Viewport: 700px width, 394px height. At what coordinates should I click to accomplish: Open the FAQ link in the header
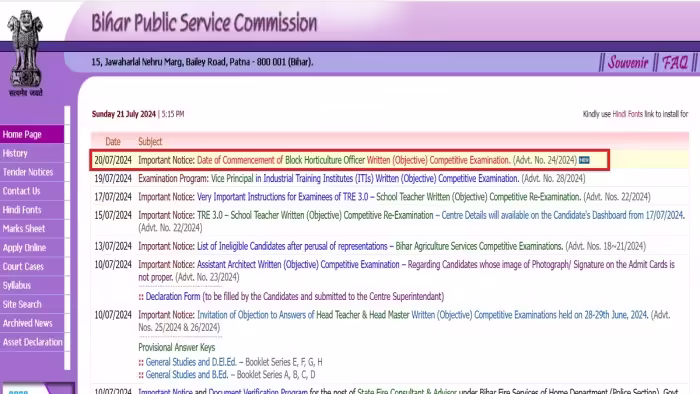[675, 62]
